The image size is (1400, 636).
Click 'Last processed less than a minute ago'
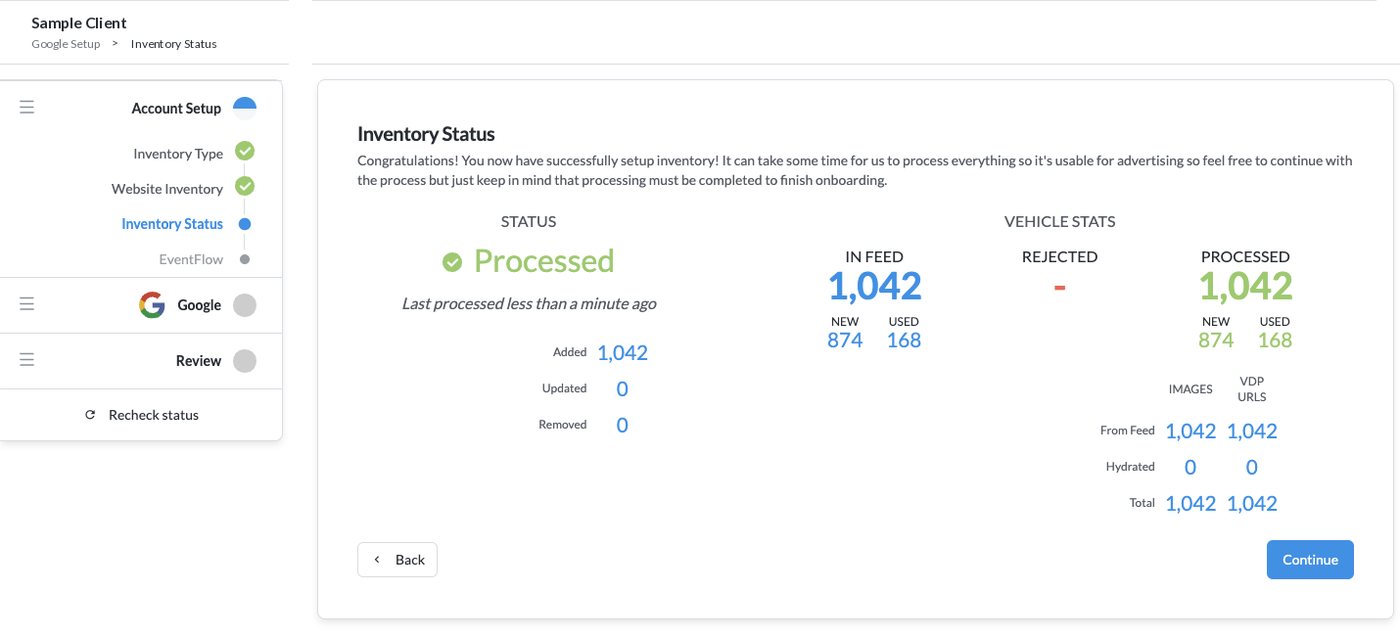point(529,303)
